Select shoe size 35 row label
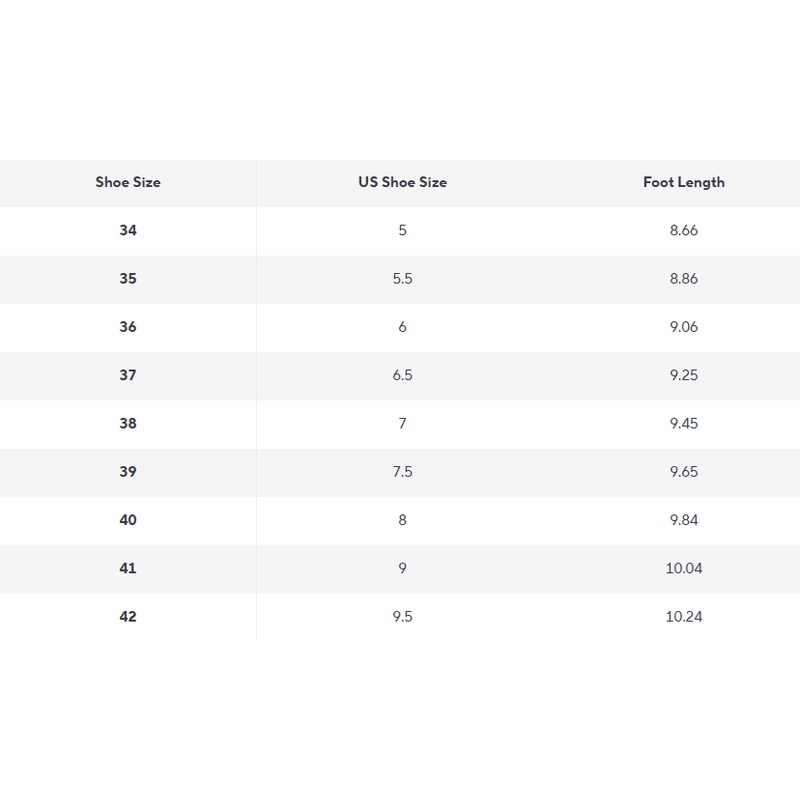Image resolution: width=800 pixels, height=800 pixels. 128,278
